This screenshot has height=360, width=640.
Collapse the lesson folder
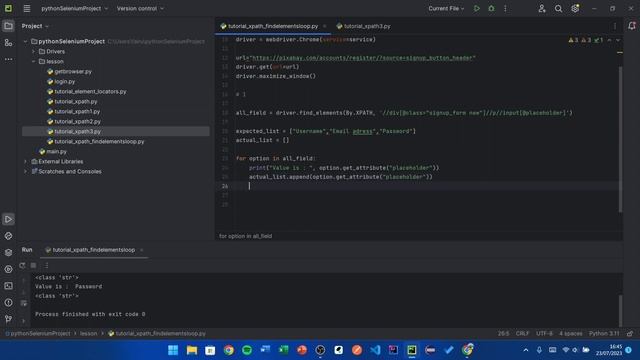33,61
